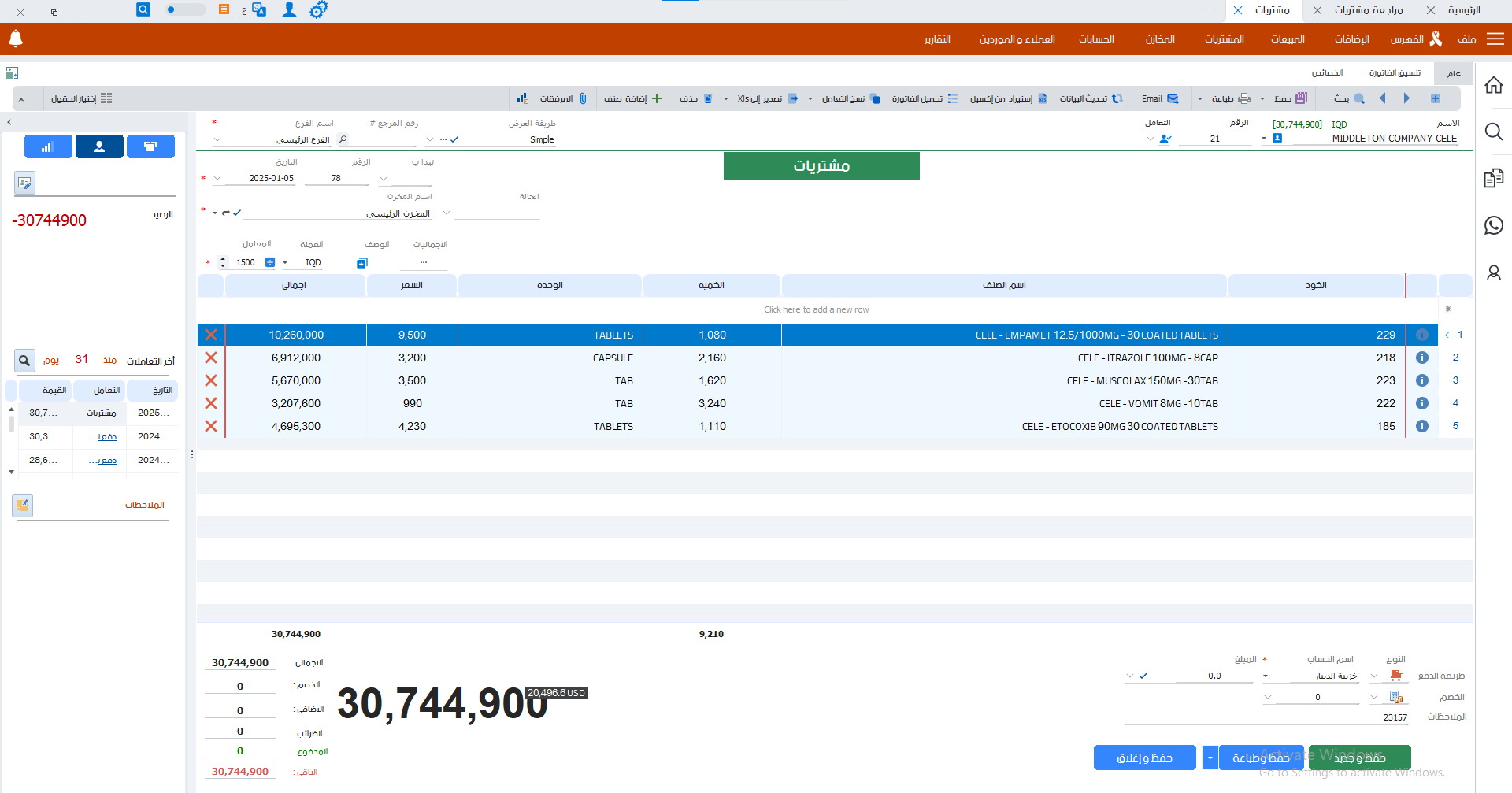The width and height of the screenshot is (1512, 793).
Task: Delete row 3 MUSCOLAX with red X
Action: coord(211,380)
